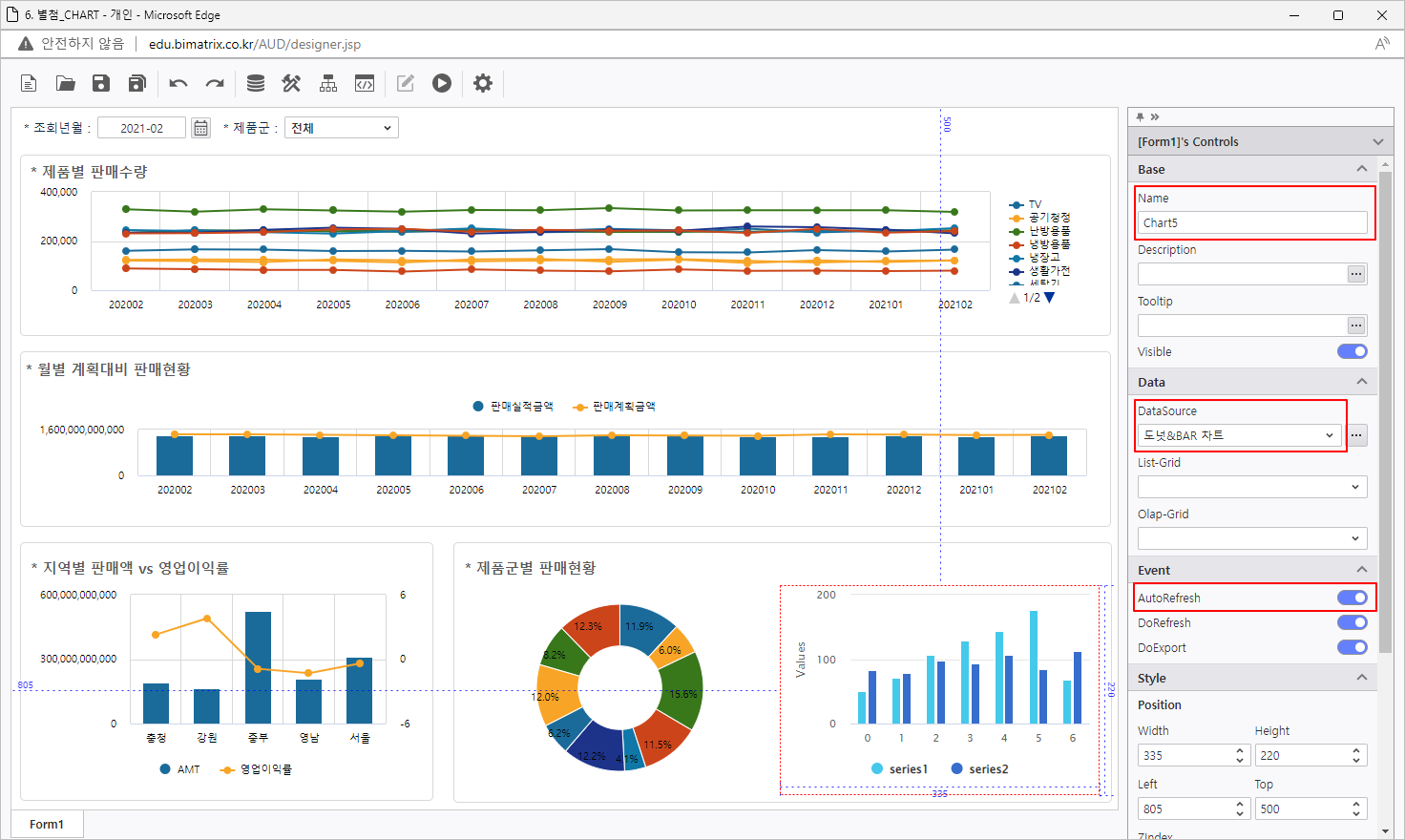Screen dimensions: 1405x840
Task: Run the report with the play icon
Action: click(441, 84)
